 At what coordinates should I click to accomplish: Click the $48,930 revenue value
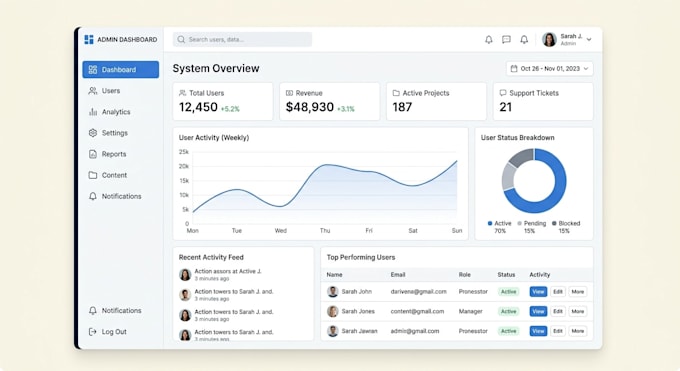(x=310, y=107)
